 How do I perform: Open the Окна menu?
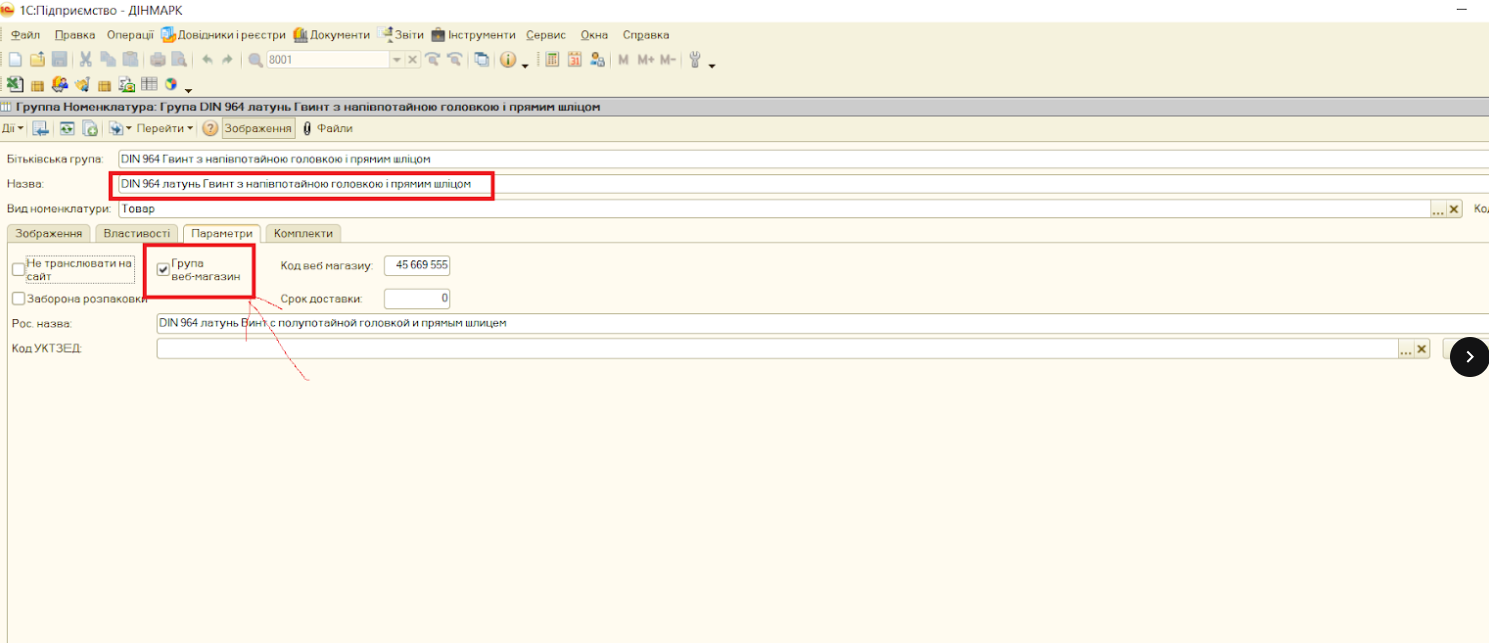coord(594,34)
